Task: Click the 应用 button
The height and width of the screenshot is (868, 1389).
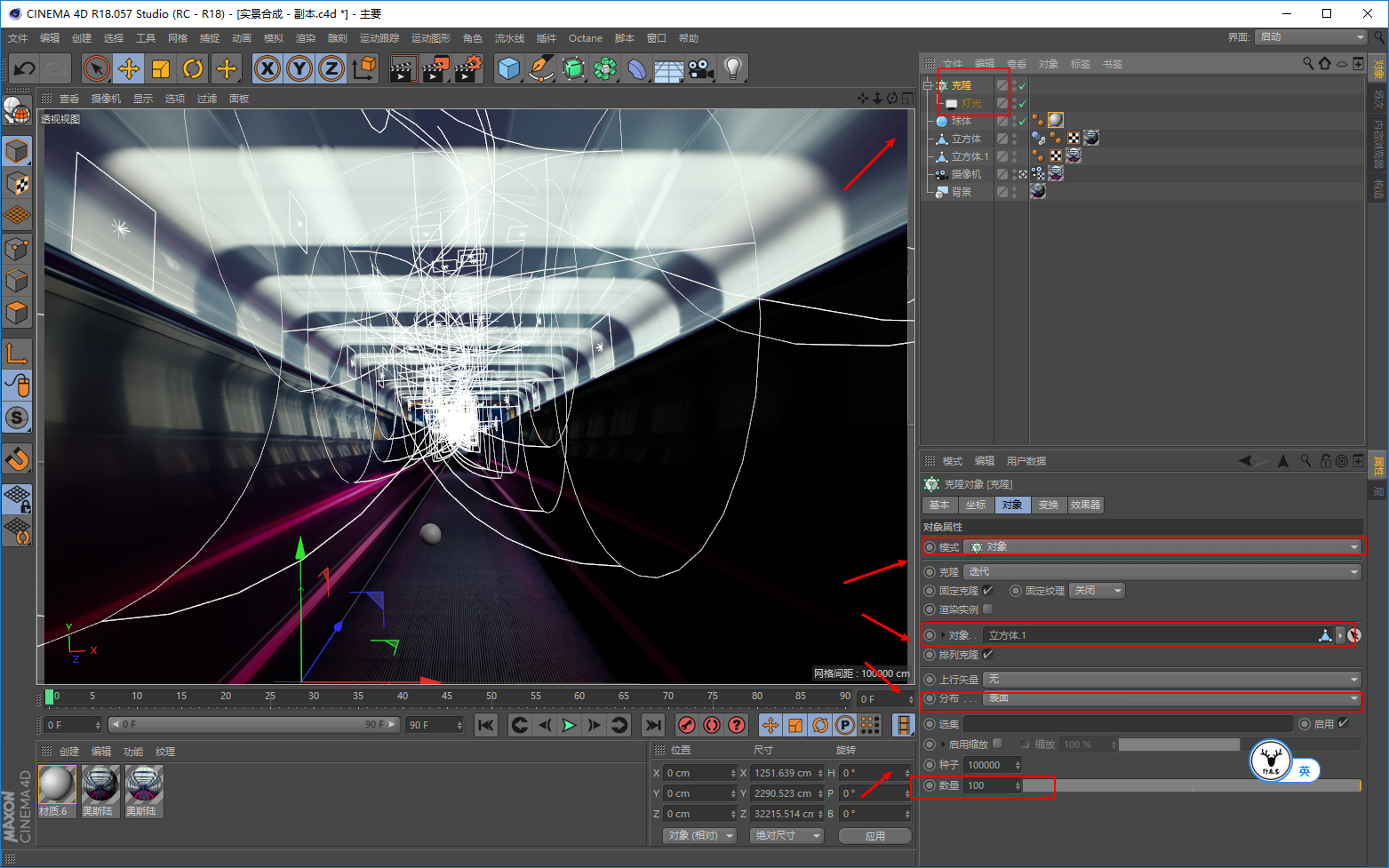Action: 874,836
